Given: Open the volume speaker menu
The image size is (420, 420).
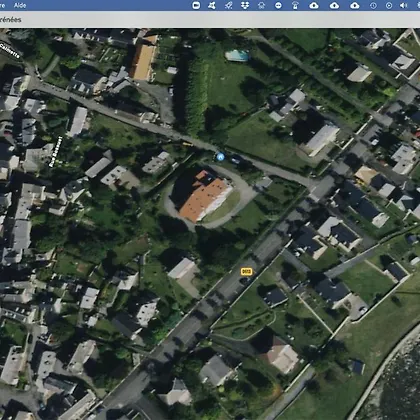Looking at the screenshot, I should coord(404,5).
